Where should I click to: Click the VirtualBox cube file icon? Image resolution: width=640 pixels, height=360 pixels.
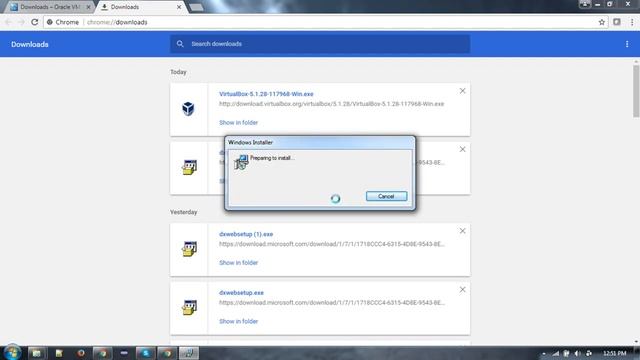click(188, 109)
